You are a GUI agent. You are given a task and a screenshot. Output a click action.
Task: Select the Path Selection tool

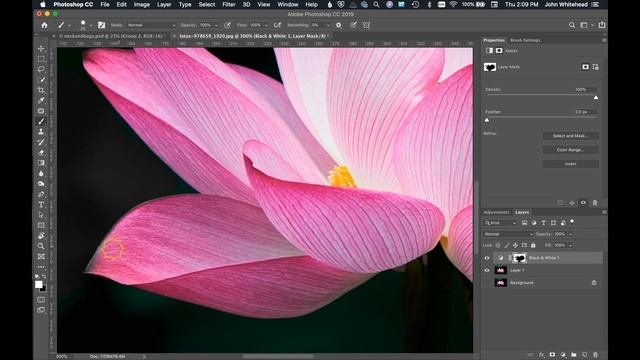[x=41, y=215]
